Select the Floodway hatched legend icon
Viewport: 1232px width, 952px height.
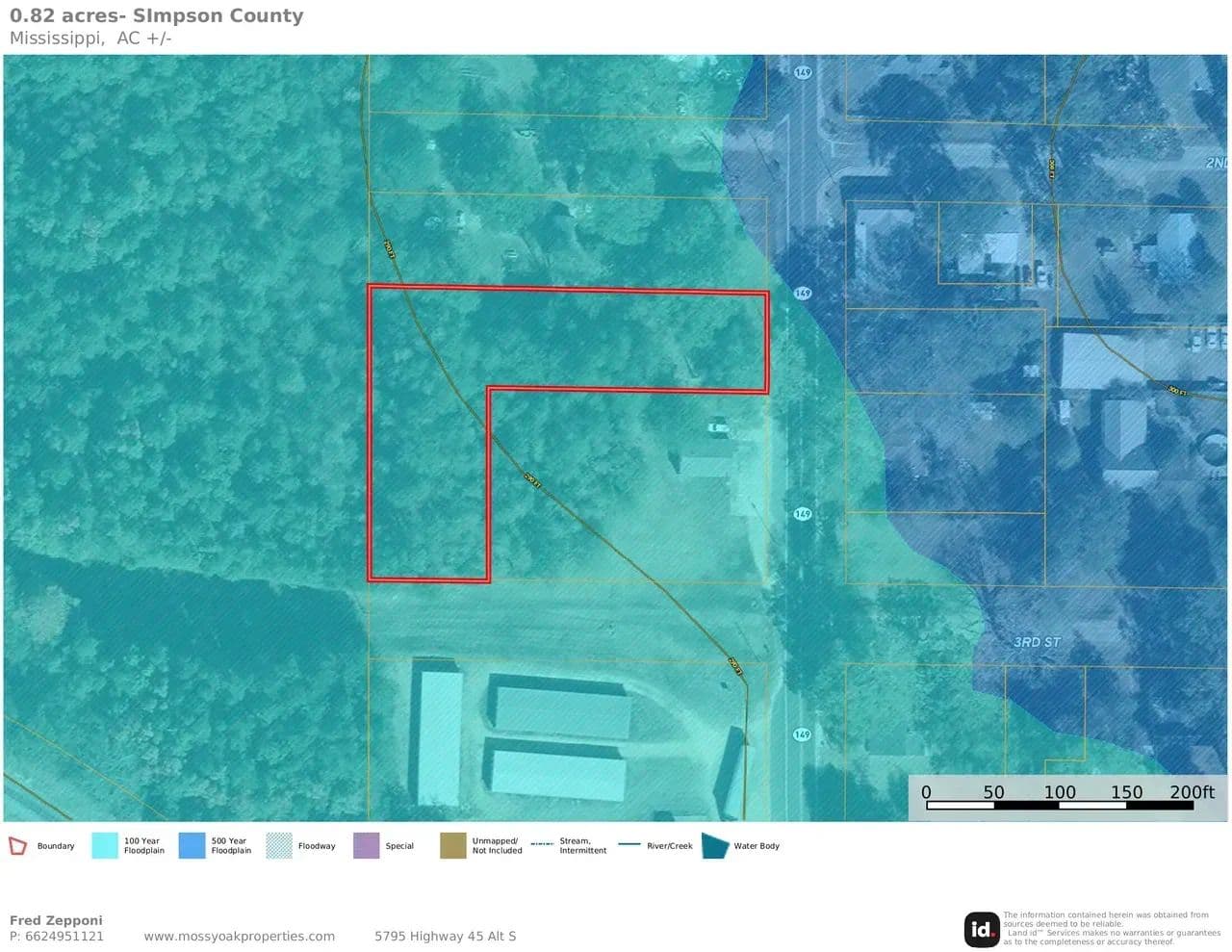tap(278, 846)
